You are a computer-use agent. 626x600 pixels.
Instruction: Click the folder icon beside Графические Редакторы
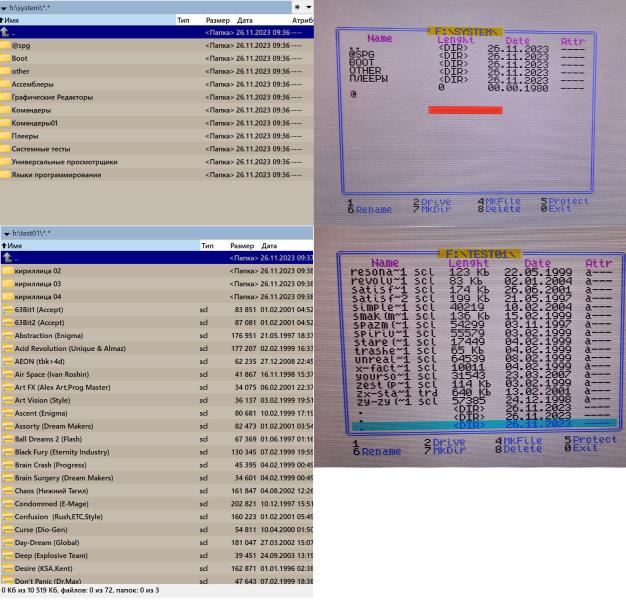click(7, 97)
